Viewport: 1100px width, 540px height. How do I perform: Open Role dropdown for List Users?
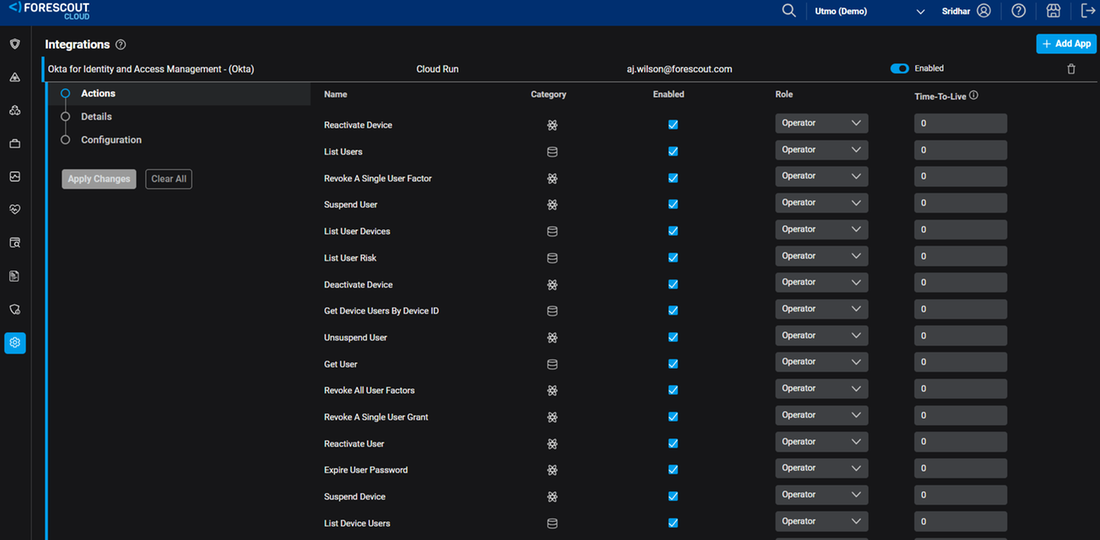[x=821, y=150]
